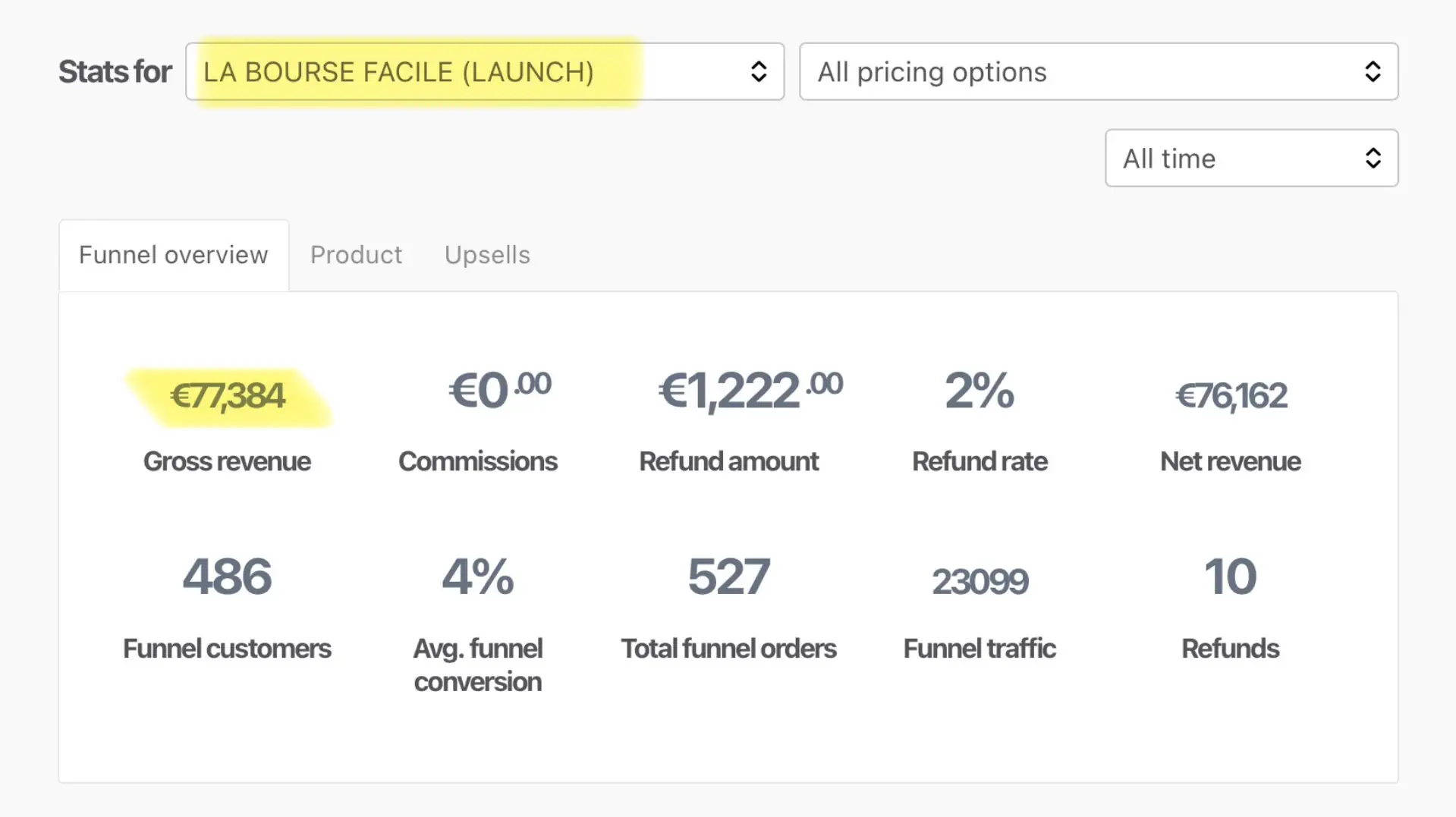Click the chevron arrows on the All time selector
The width and height of the screenshot is (1456, 817).
click(1372, 159)
